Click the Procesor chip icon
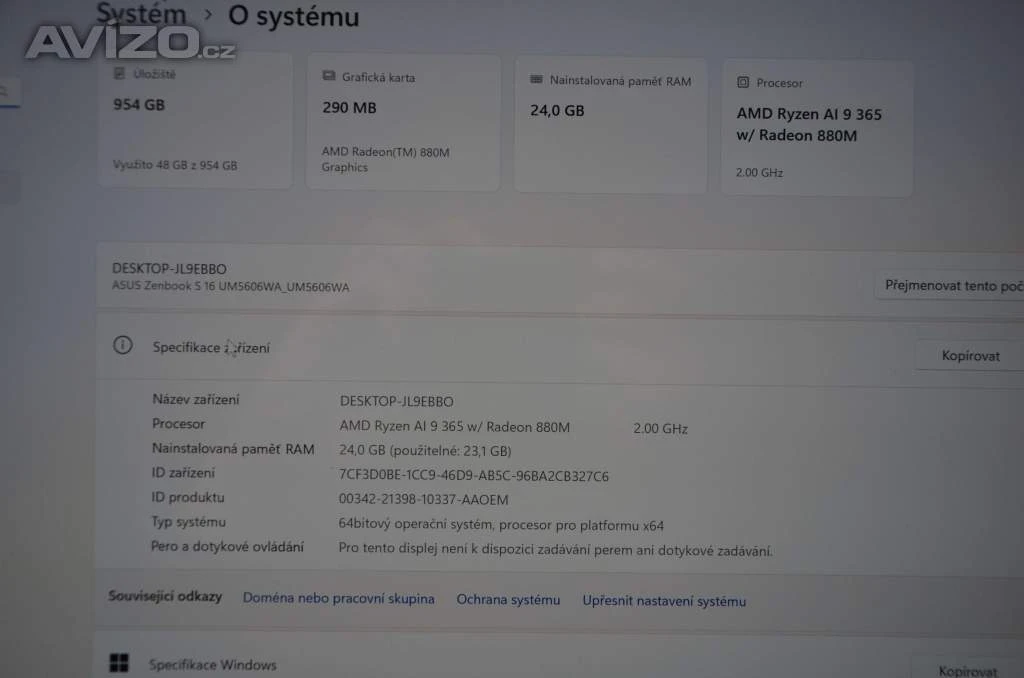 [x=743, y=83]
